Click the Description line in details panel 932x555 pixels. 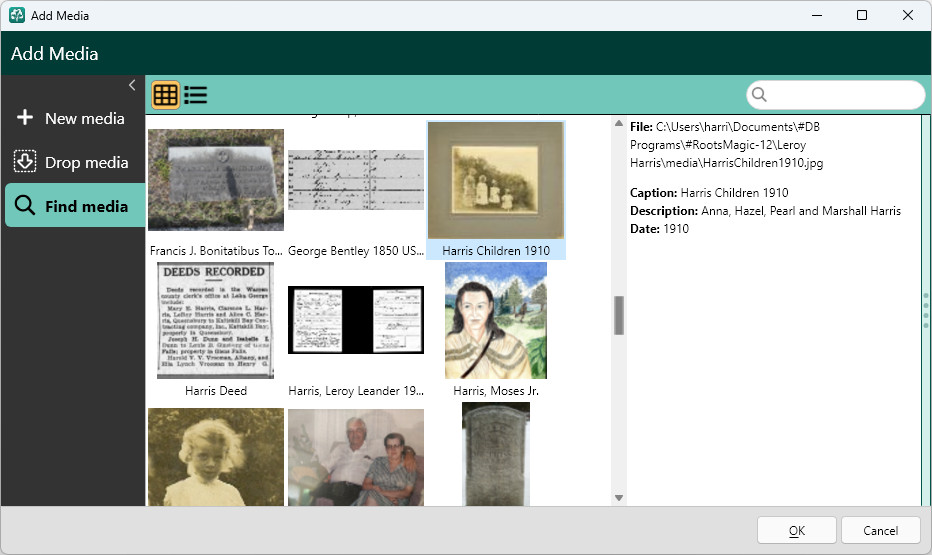(766, 210)
